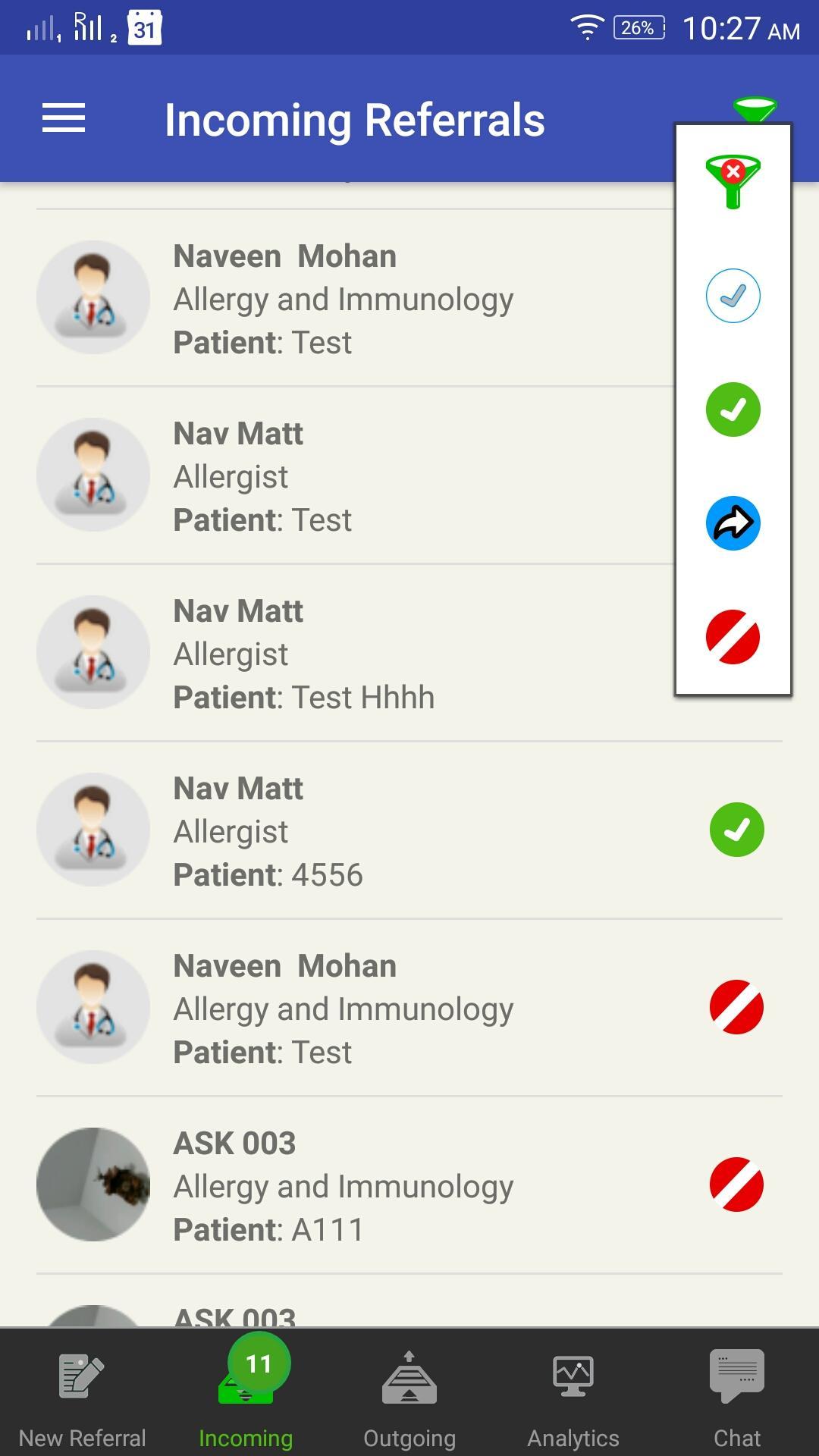Tap the calendar 31 icon in the status bar
Screen dimensions: 819x1456
144,28
